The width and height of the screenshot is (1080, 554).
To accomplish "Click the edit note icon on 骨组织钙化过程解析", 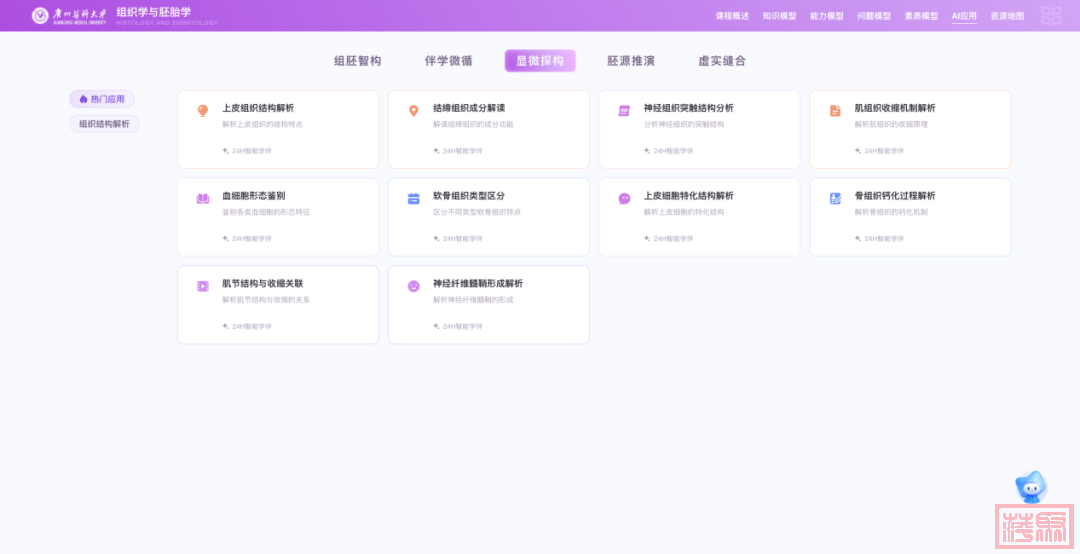I will pyautogui.click(x=835, y=198).
